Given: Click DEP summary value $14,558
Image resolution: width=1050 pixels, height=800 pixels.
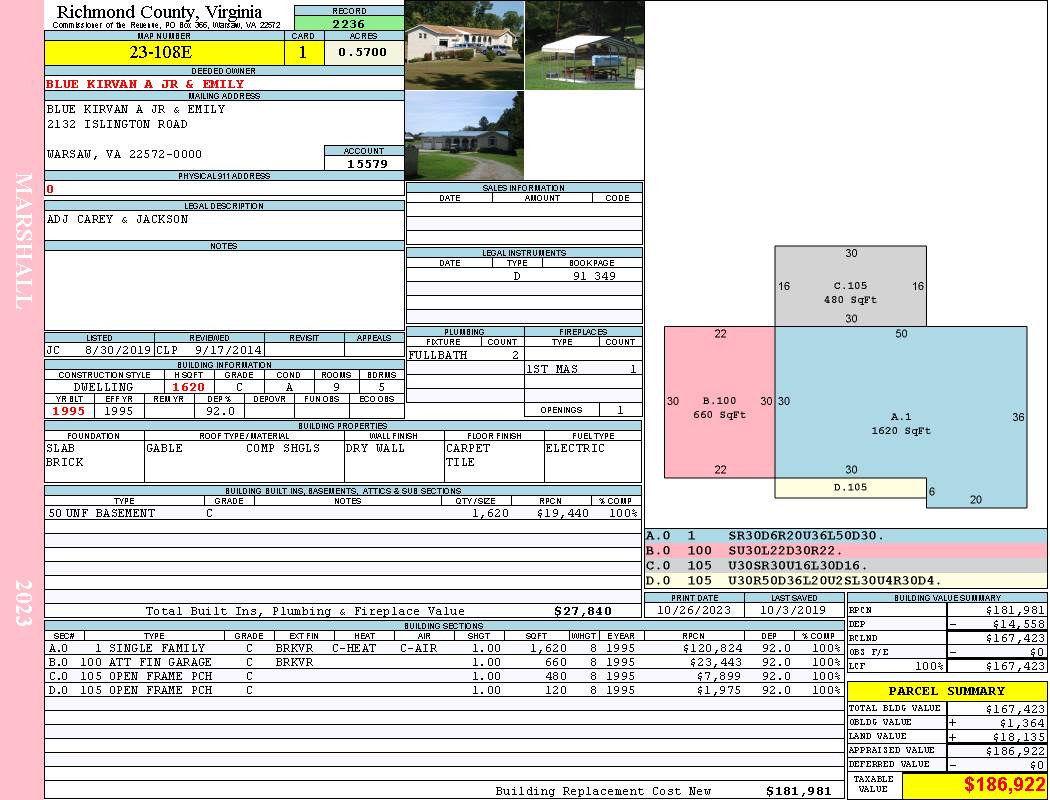Looking at the screenshot, I should coord(1019,624).
